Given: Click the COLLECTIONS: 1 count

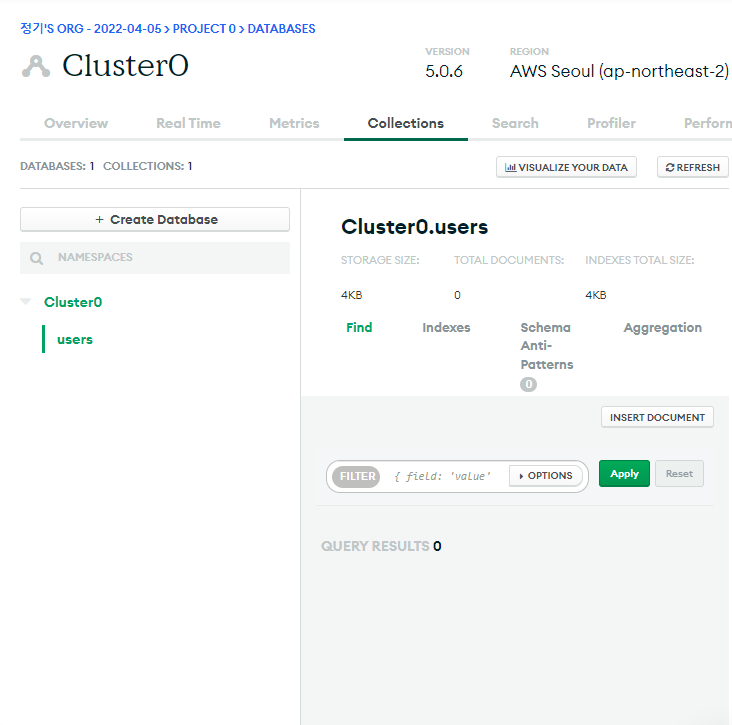Looking at the screenshot, I should click(x=148, y=166).
